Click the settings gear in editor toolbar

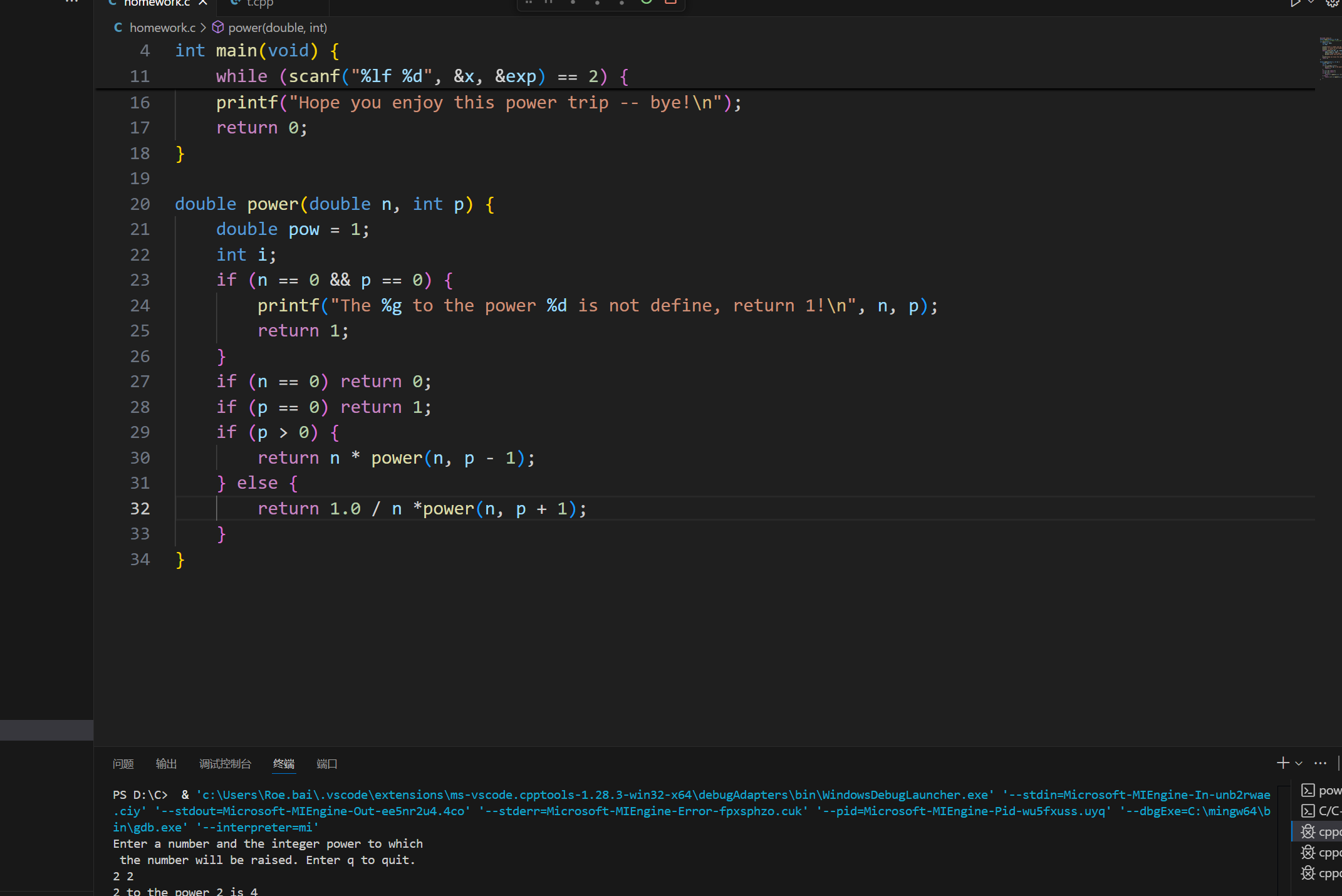tap(1332, 3)
